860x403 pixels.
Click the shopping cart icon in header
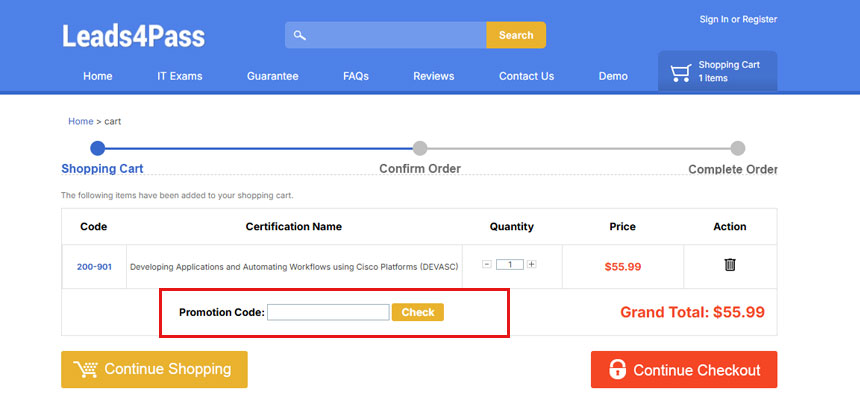681,73
